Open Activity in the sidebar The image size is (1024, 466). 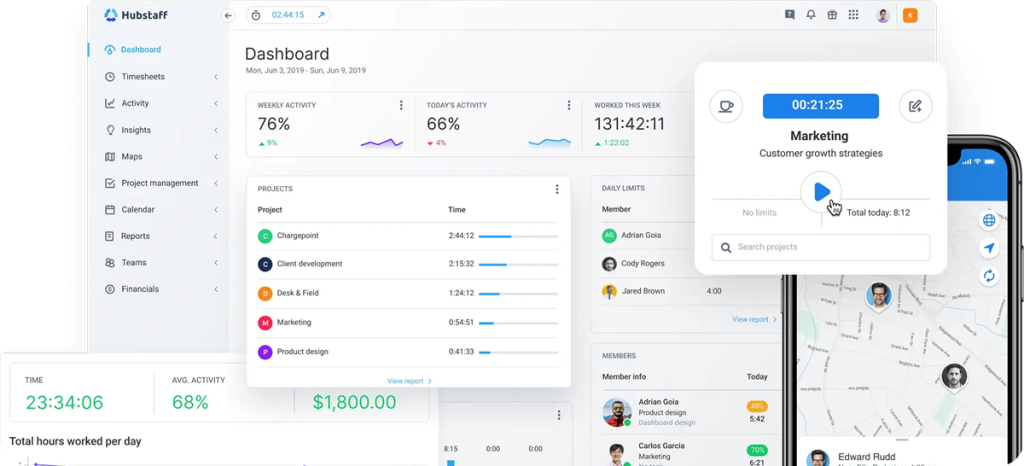coord(135,103)
